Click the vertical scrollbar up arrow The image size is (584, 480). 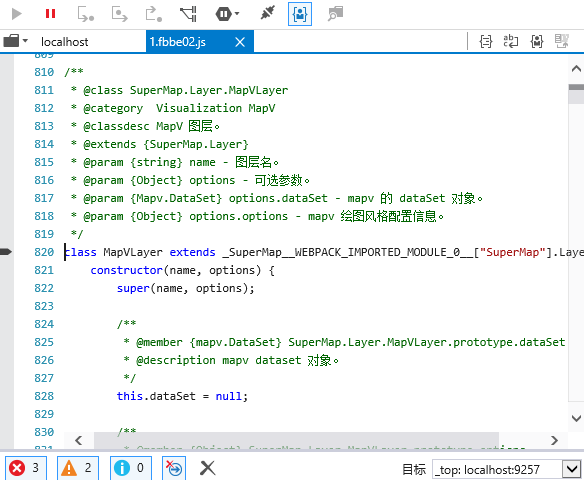tap(576, 69)
